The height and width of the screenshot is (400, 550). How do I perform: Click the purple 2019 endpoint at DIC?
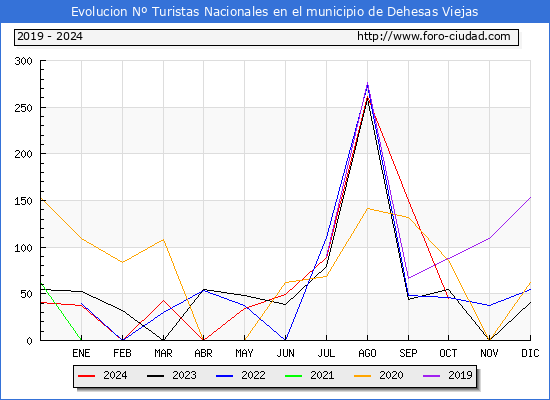(x=530, y=198)
